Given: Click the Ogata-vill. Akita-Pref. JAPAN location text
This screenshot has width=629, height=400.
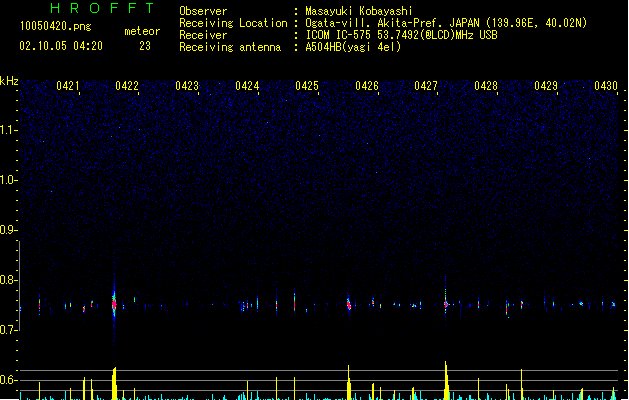Looking at the screenshot, I should [x=446, y=23].
